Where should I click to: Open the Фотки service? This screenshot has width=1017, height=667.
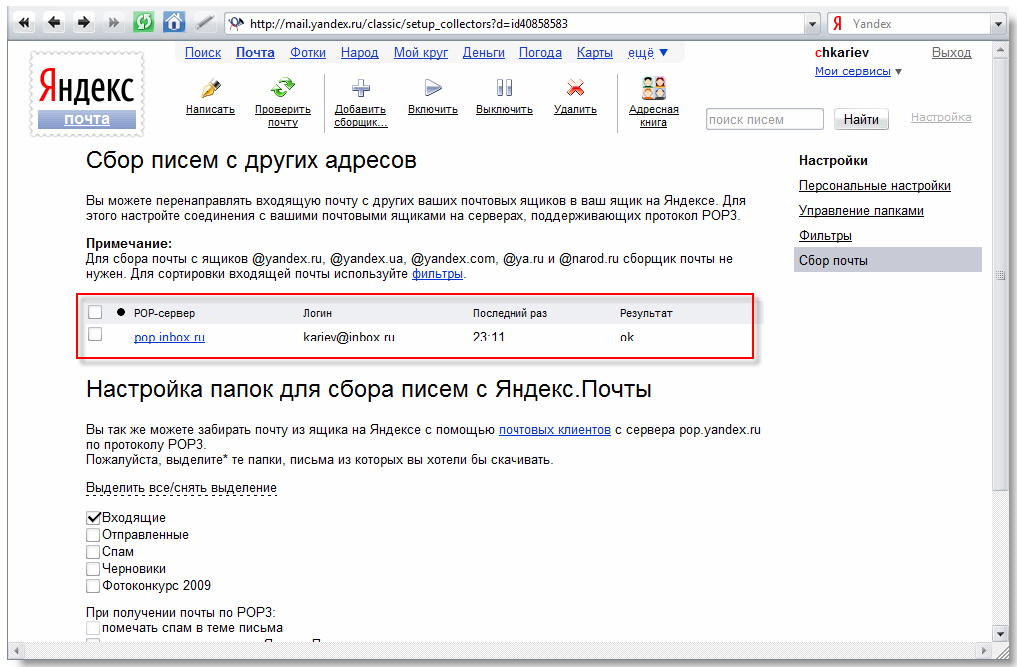[307, 53]
